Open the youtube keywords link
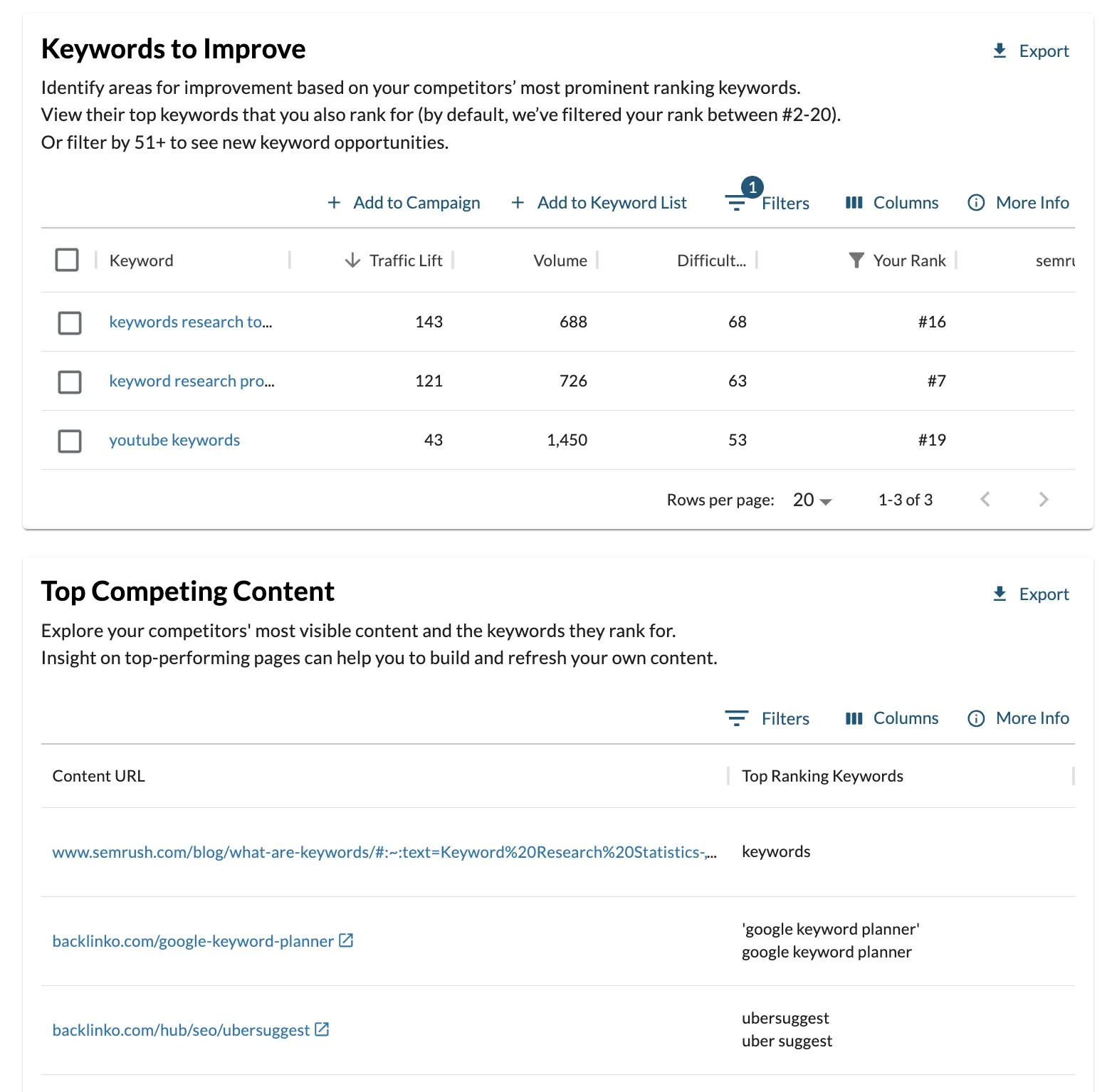 (x=174, y=439)
